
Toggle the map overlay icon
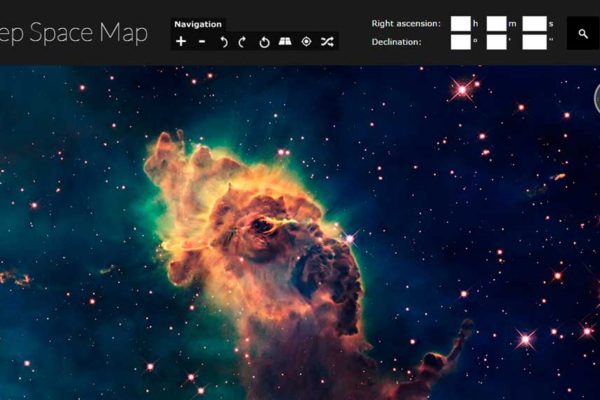point(285,41)
